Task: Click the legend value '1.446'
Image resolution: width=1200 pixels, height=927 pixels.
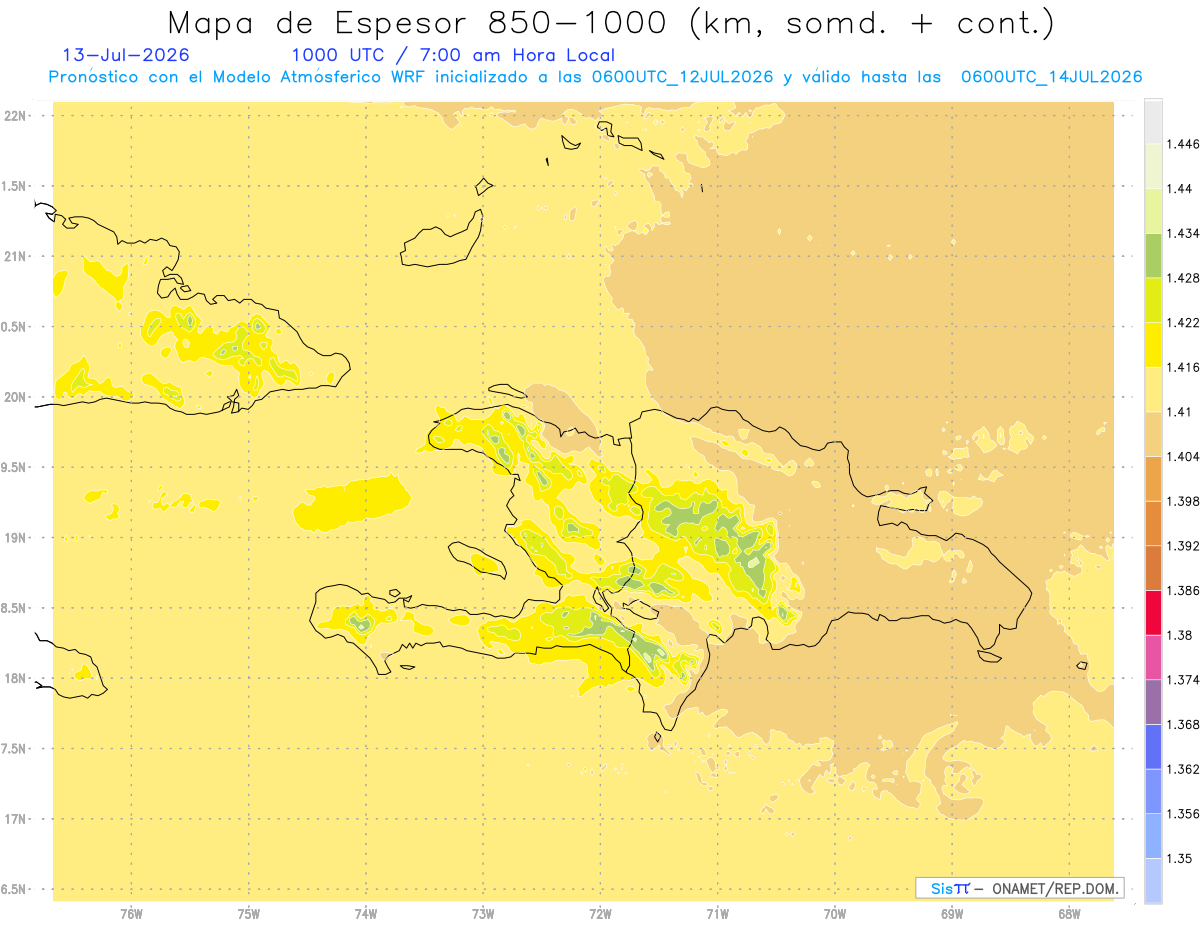Action: coord(1183,144)
